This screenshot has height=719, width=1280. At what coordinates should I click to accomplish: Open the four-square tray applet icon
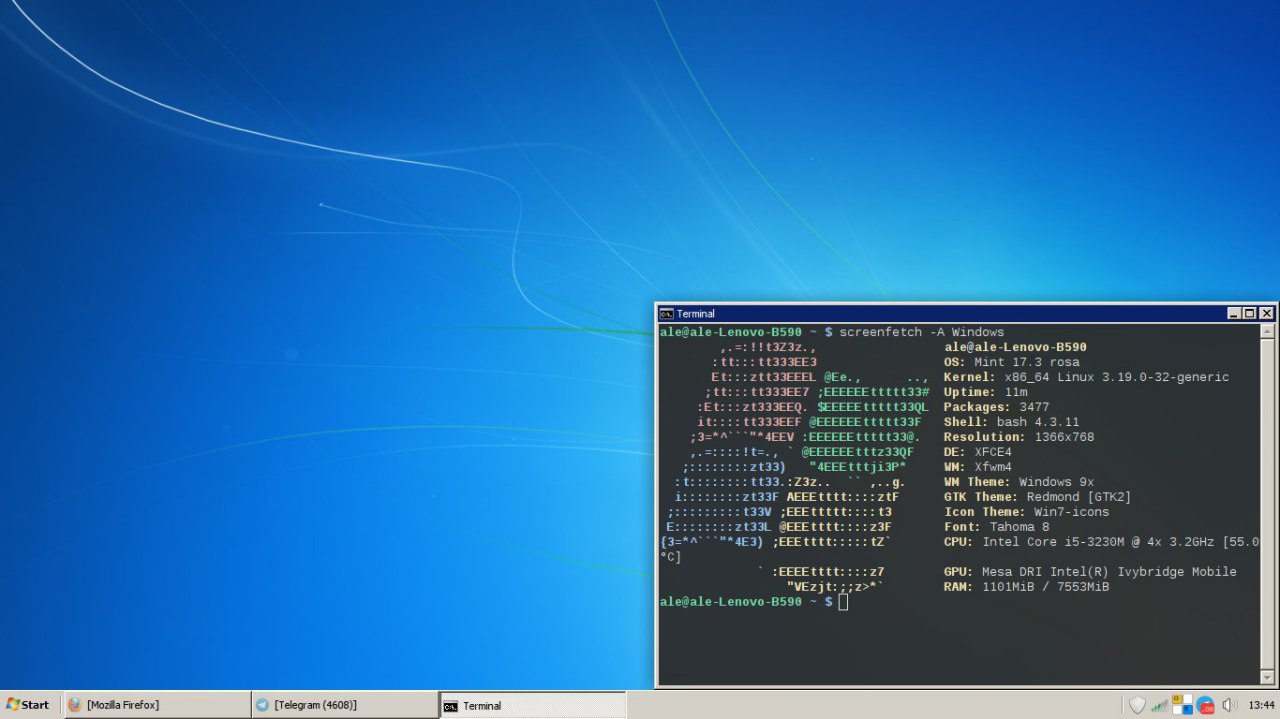coord(1182,705)
